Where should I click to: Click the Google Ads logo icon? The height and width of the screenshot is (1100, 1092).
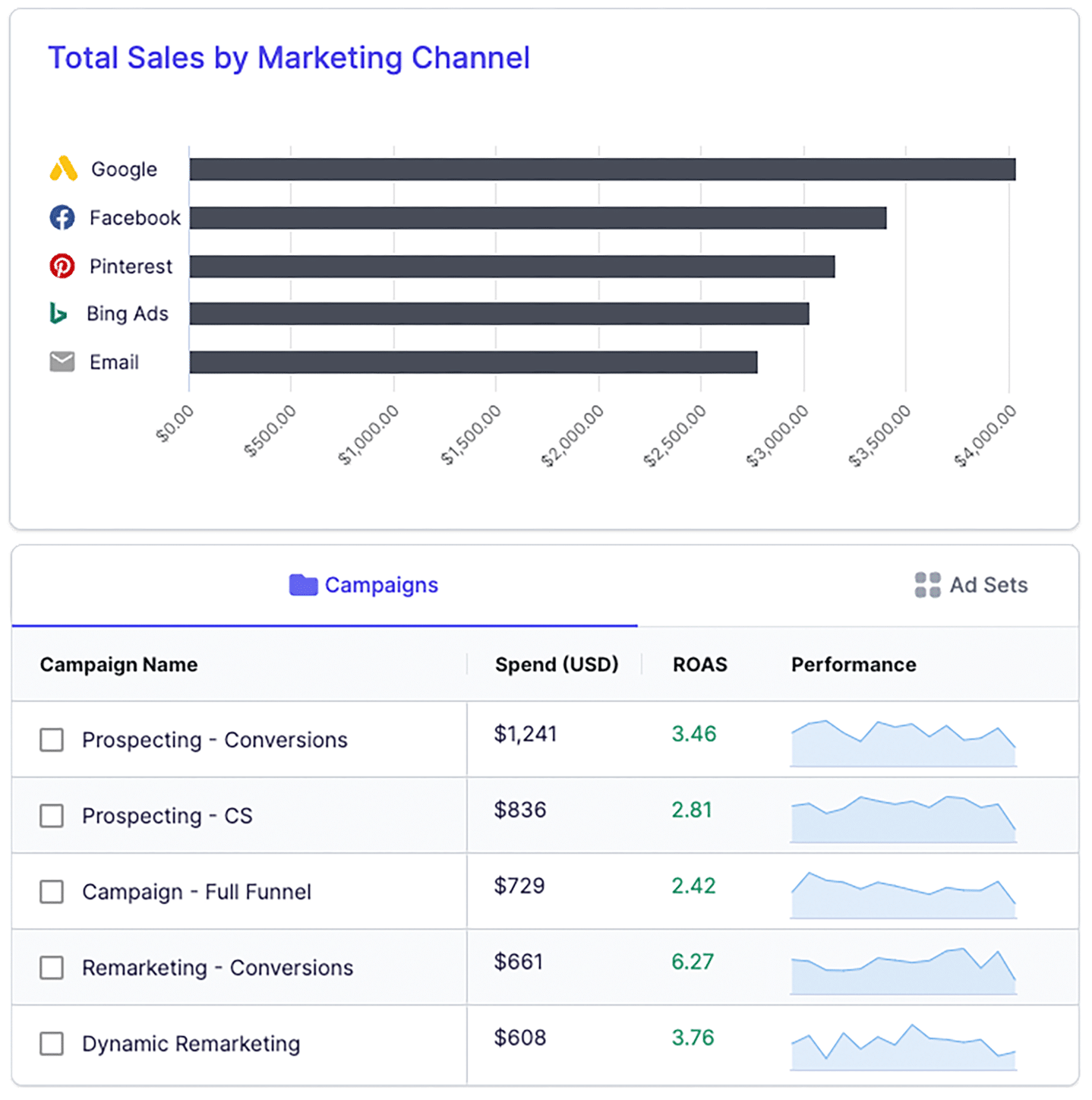(x=64, y=169)
